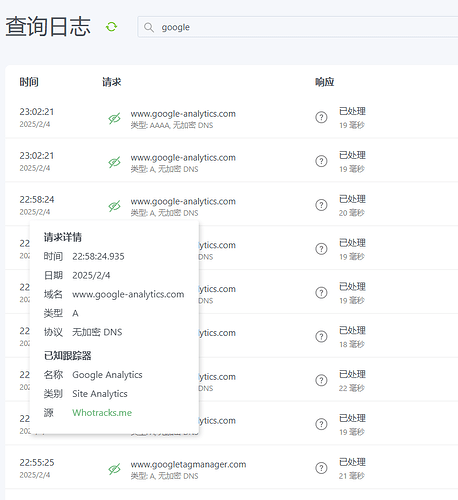Viewport: 458px width, 500px height.
Task: Click the 请求详情 popup heading
Action: click(x=63, y=237)
